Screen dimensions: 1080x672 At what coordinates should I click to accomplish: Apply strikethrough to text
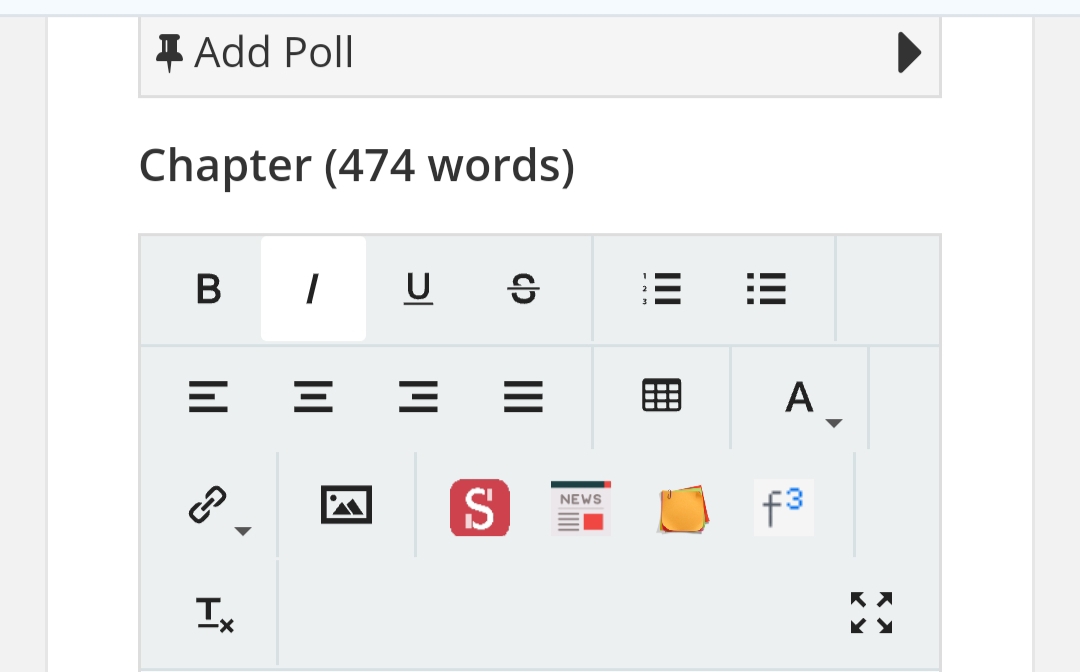(523, 290)
